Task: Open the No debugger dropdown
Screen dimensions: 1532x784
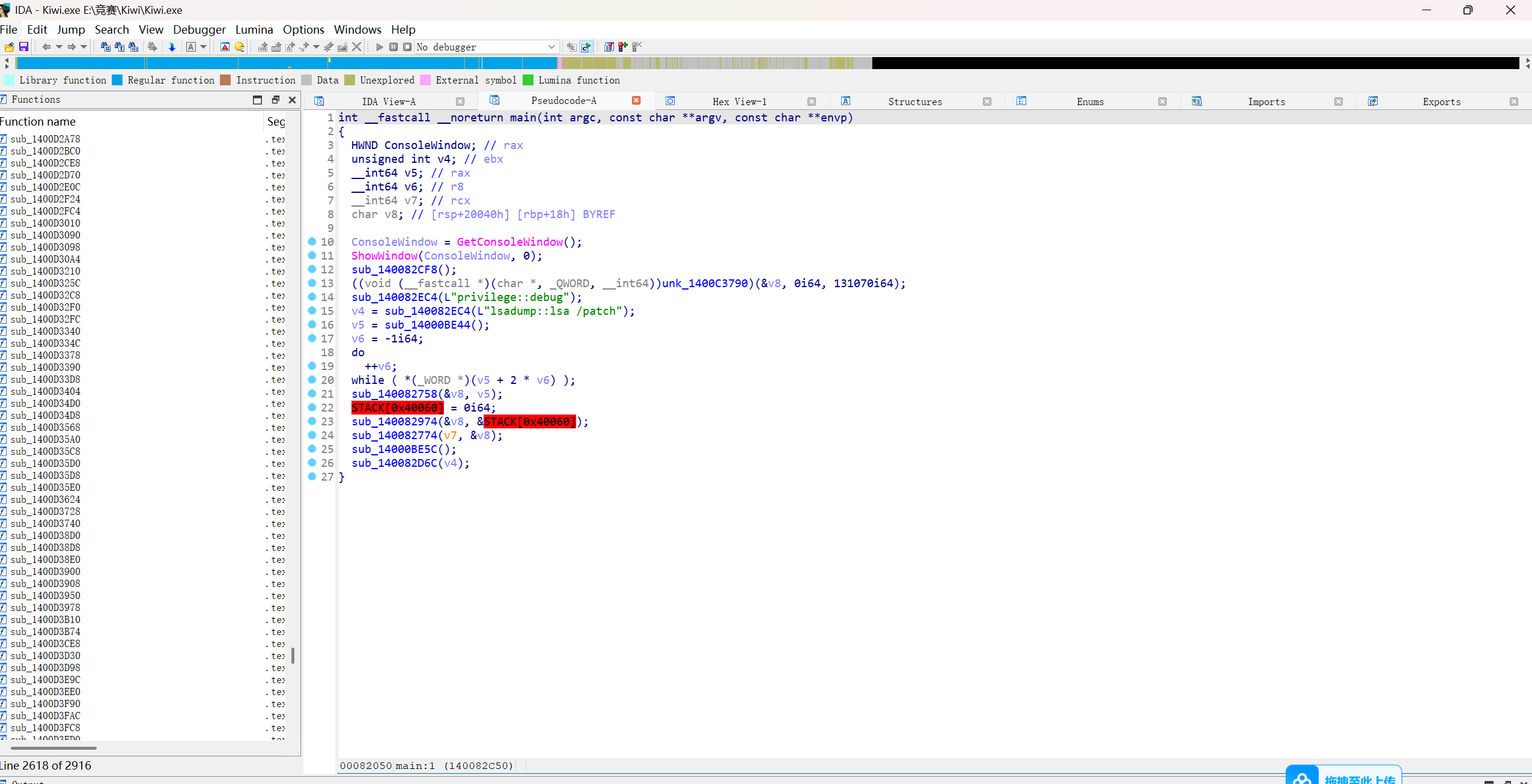Action: 487,47
